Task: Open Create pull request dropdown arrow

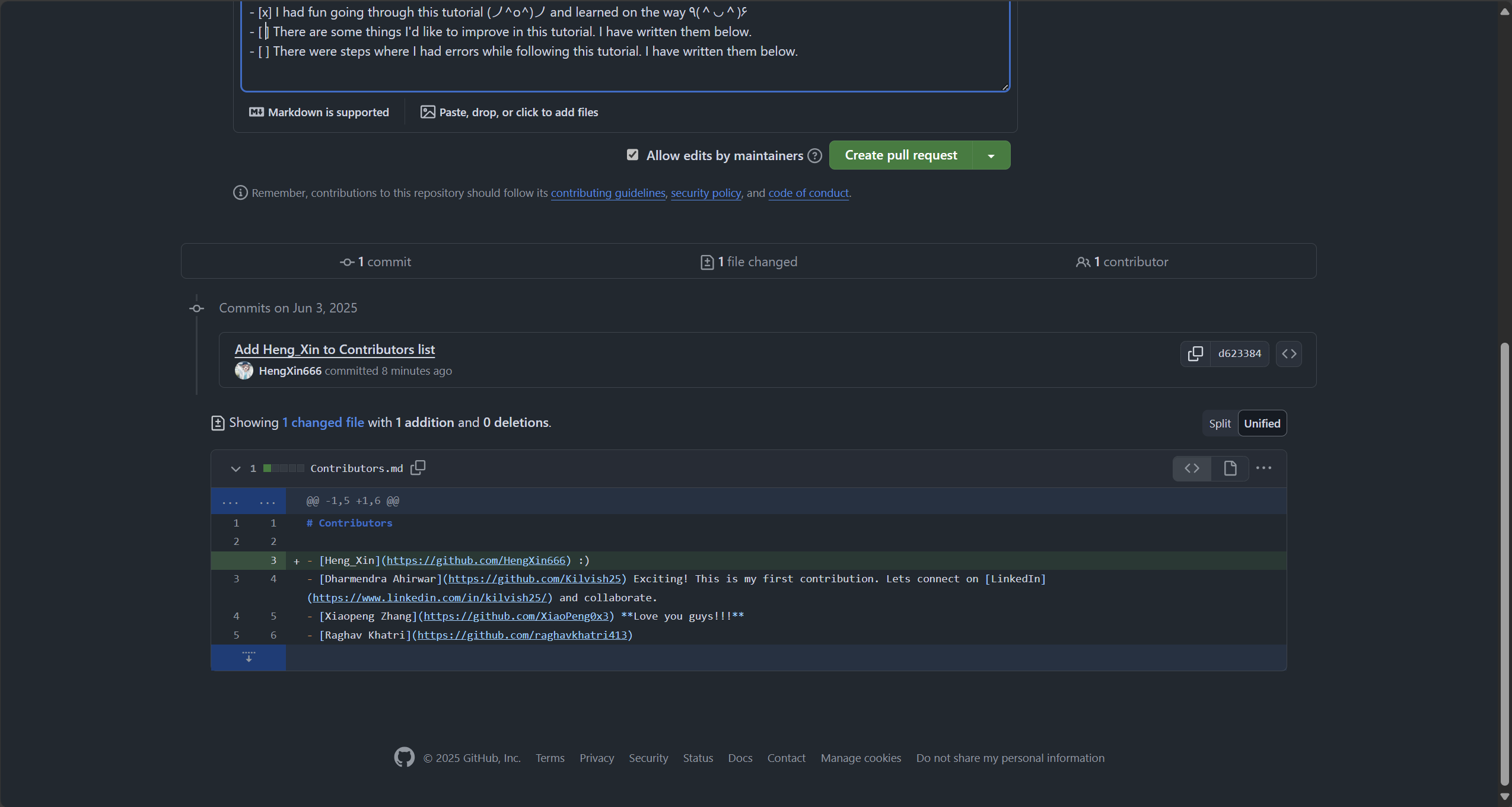Action: (991, 155)
